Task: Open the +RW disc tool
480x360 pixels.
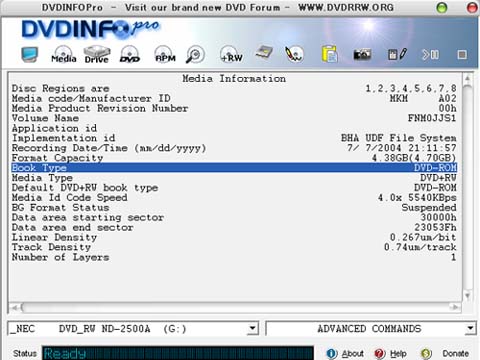Action: pos(231,54)
